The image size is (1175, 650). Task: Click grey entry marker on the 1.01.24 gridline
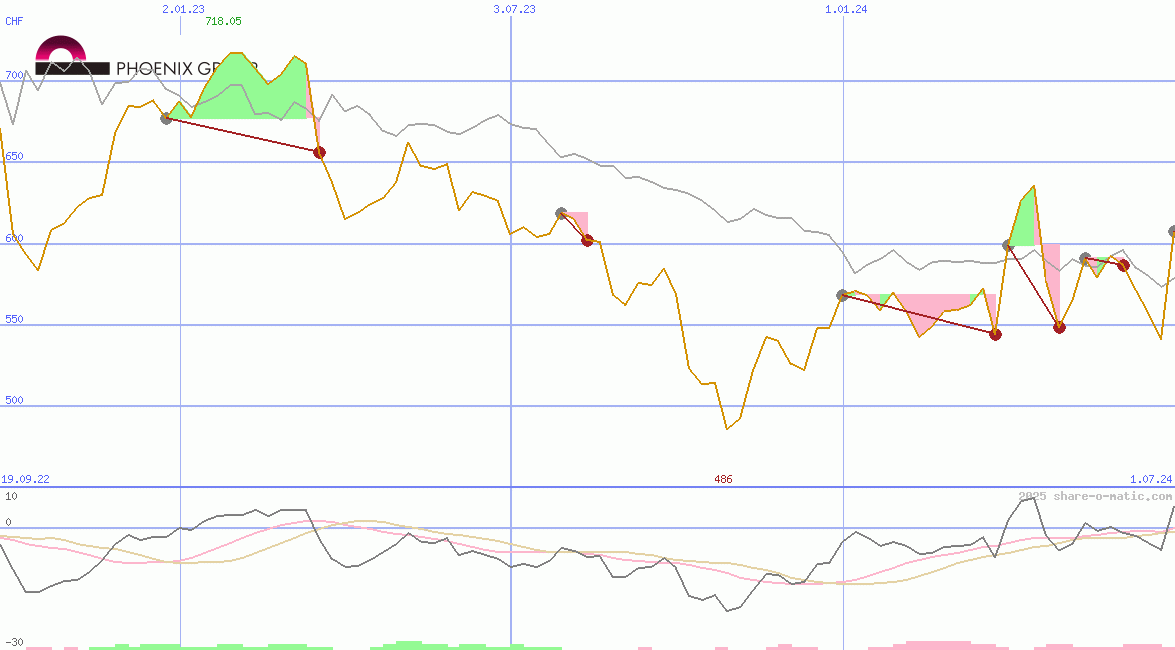842,295
